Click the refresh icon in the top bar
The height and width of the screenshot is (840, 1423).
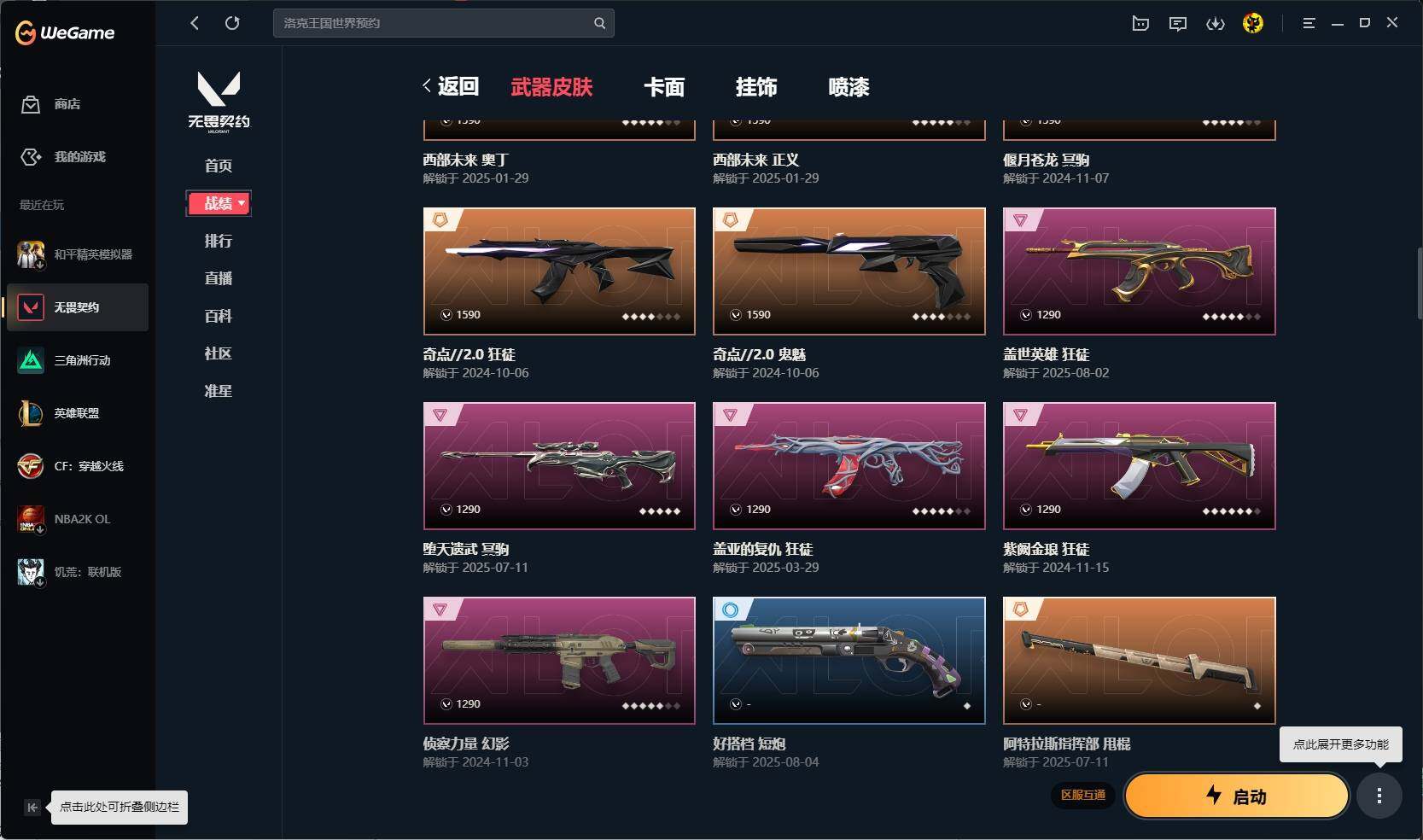pyautogui.click(x=232, y=23)
